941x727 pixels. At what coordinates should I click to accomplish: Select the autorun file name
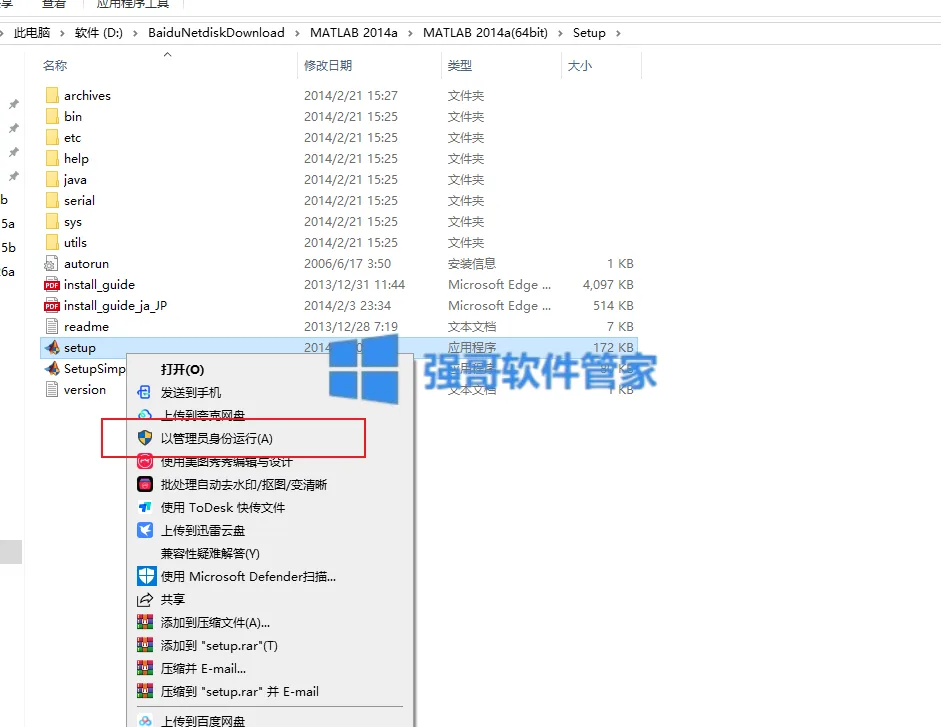click(x=86, y=264)
